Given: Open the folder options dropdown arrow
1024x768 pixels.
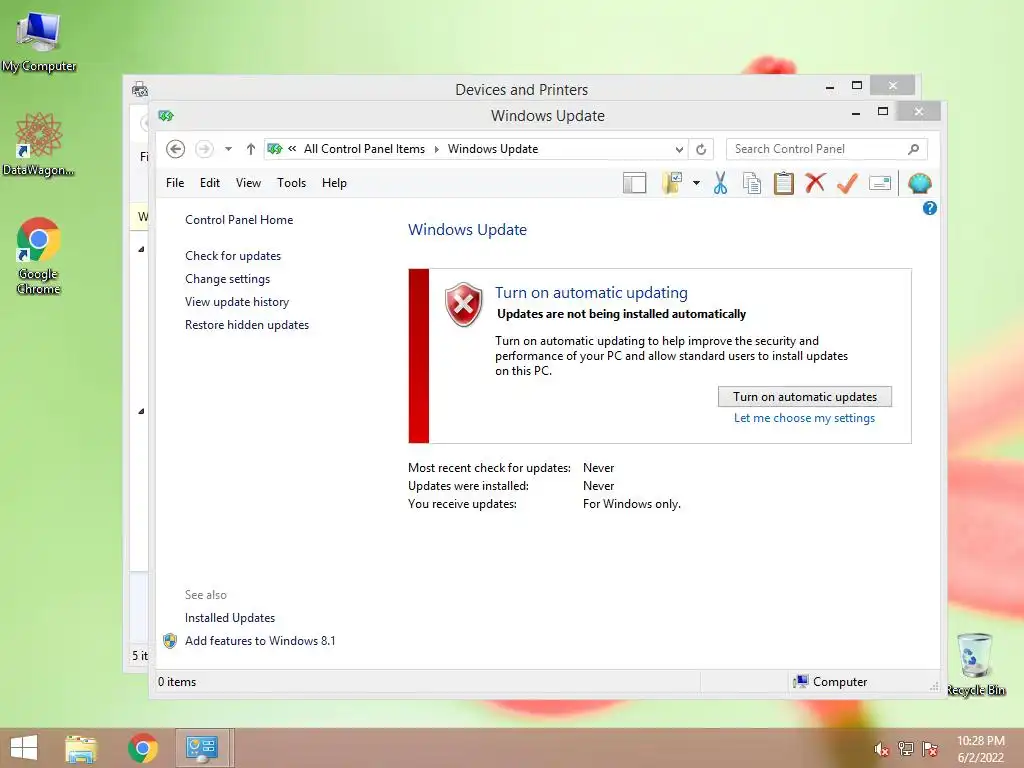Looking at the screenshot, I should point(697,184).
